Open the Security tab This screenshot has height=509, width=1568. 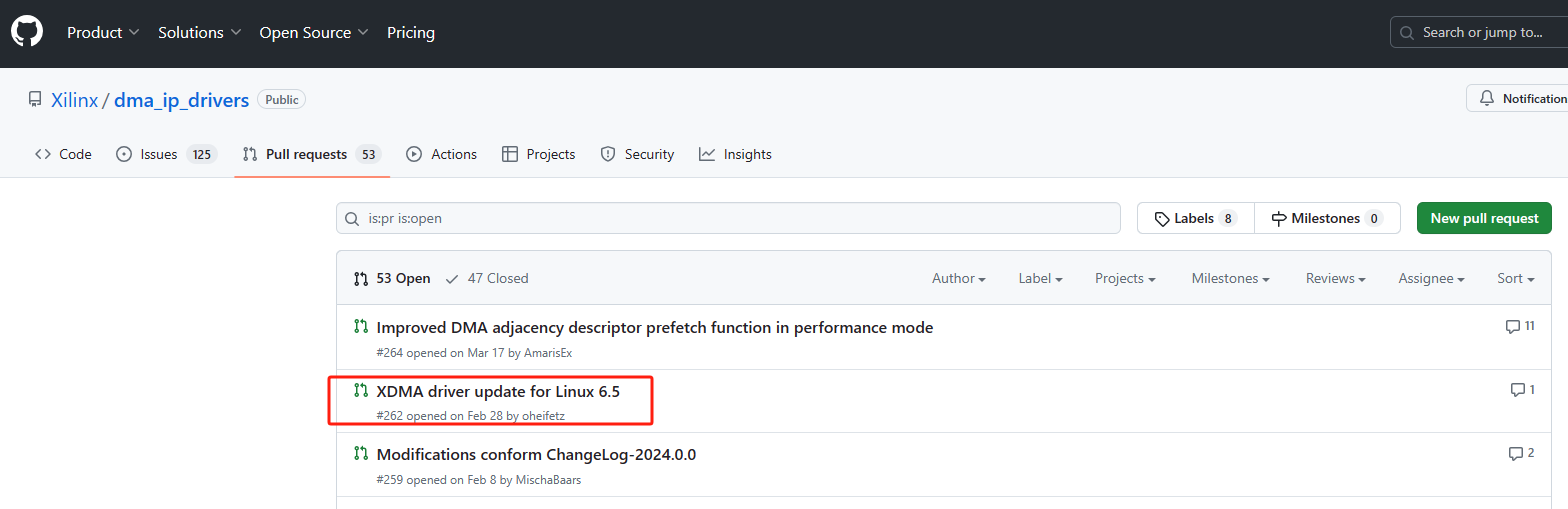(637, 154)
